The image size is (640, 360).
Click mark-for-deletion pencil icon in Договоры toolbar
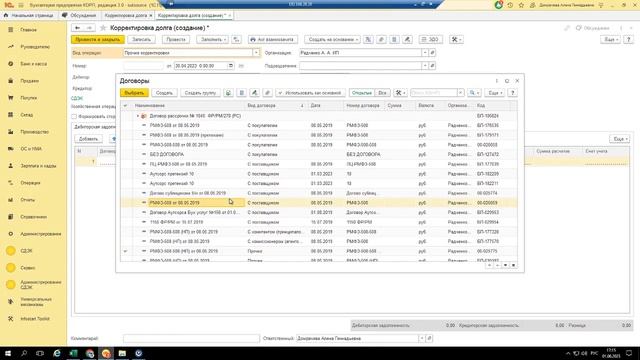click(x=254, y=93)
